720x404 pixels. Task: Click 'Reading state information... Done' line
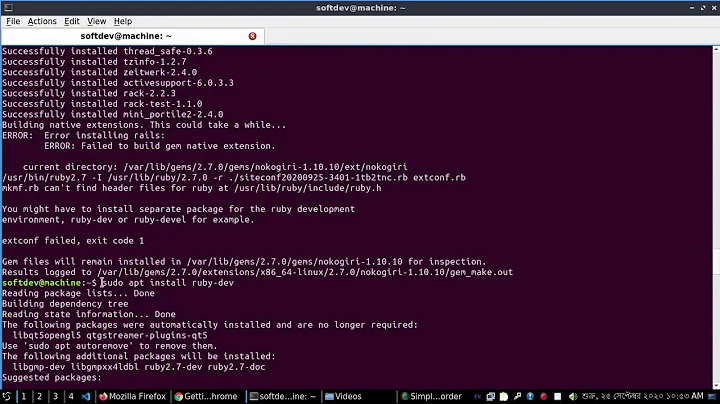89,314
